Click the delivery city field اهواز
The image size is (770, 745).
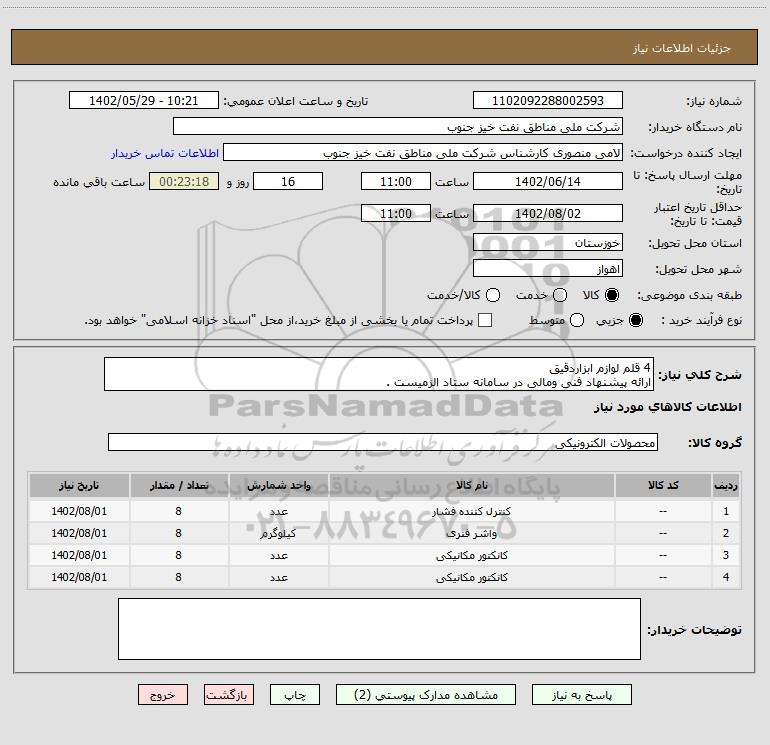[548, 269]
